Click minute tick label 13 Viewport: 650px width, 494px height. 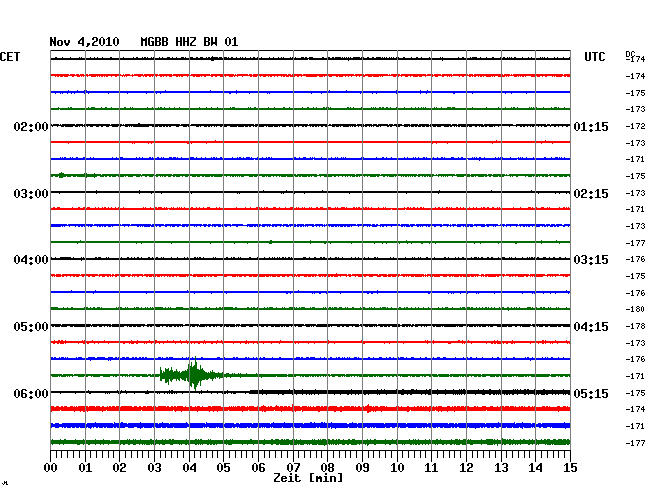[501, 467]
